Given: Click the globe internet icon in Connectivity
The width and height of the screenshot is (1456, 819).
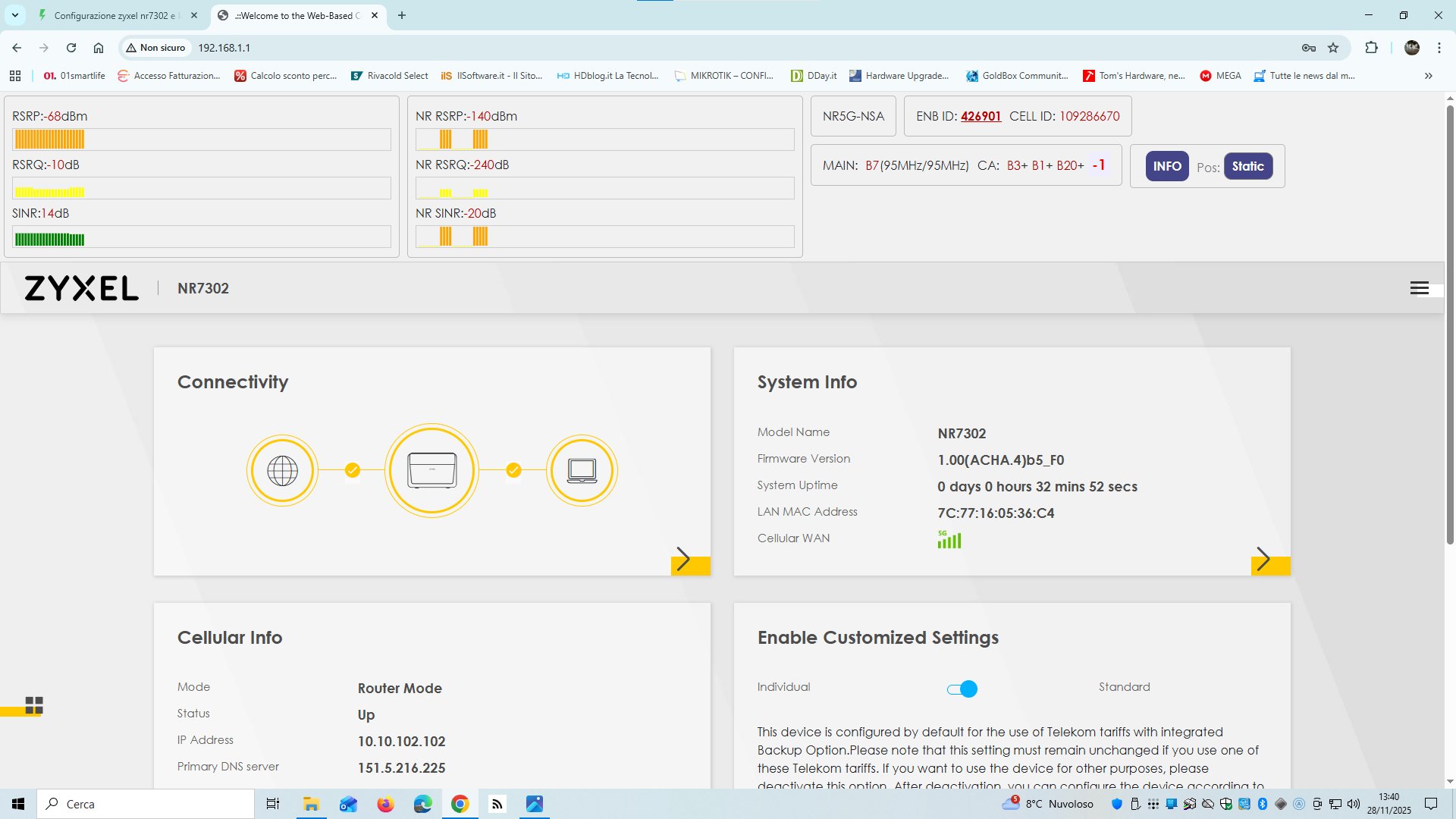Looking at the screenshot, I should [x=282, y=471].
